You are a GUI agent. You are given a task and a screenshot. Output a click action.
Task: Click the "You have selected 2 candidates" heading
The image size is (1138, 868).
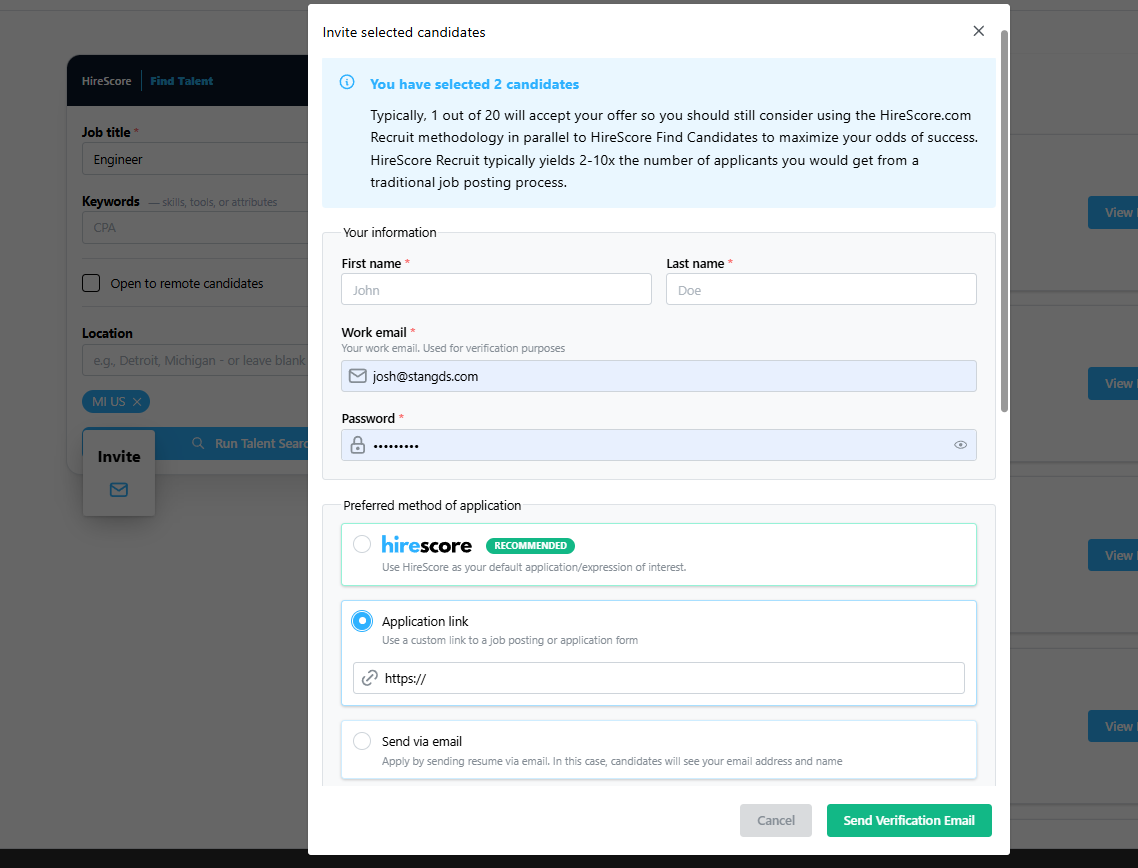[475, 84]
